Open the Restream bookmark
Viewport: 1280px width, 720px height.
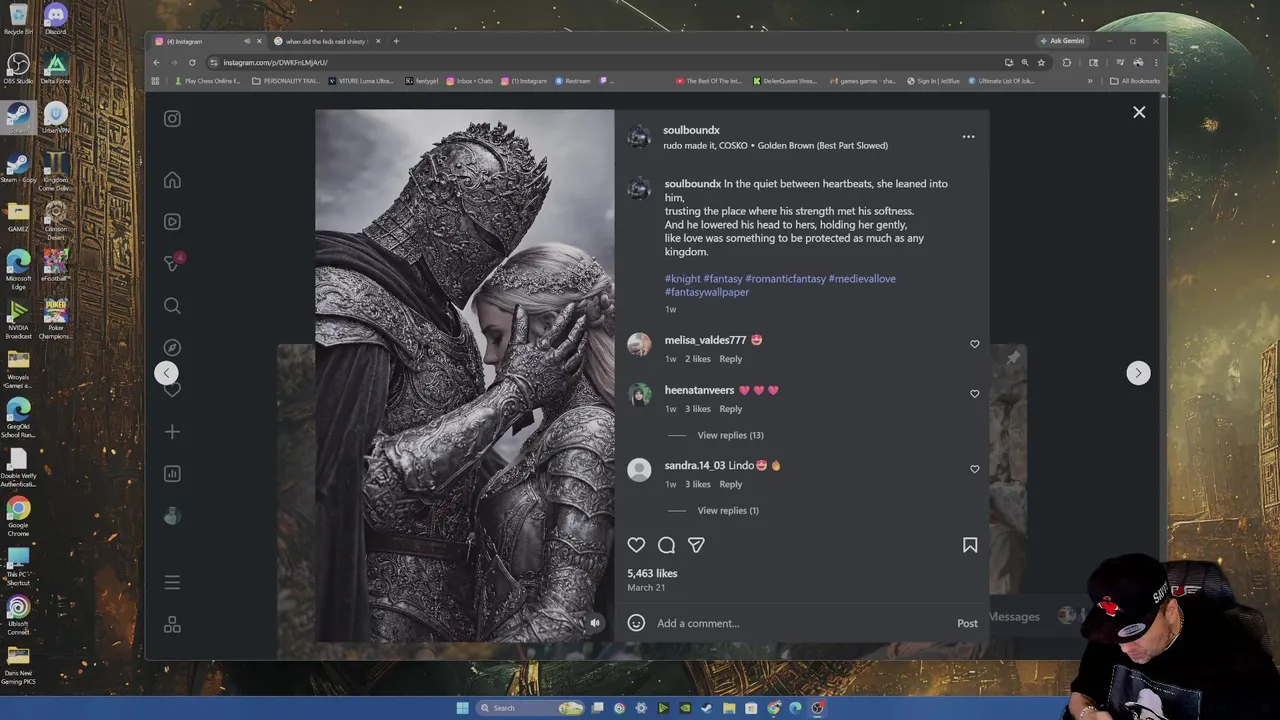pos(572,81)
